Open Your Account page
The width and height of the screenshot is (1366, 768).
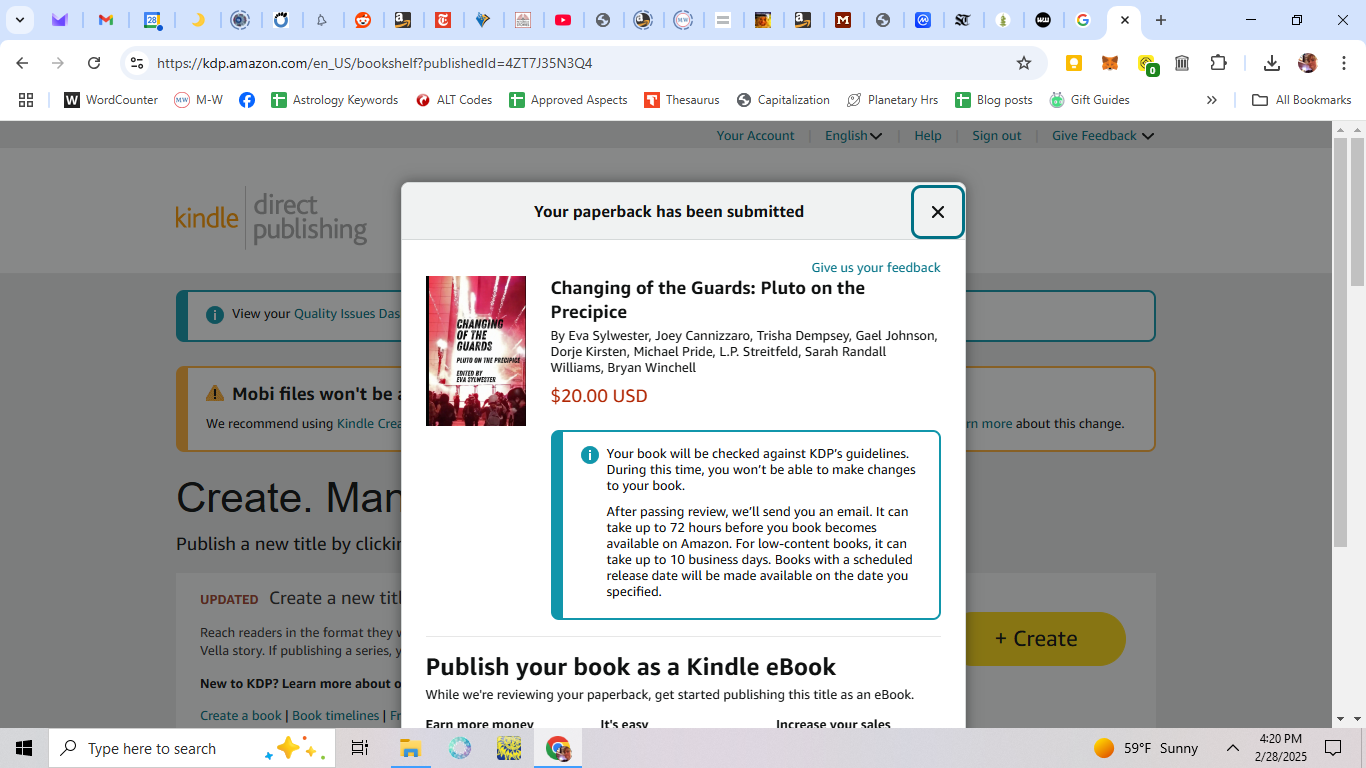pyautogui.click(x=755, y=136)
